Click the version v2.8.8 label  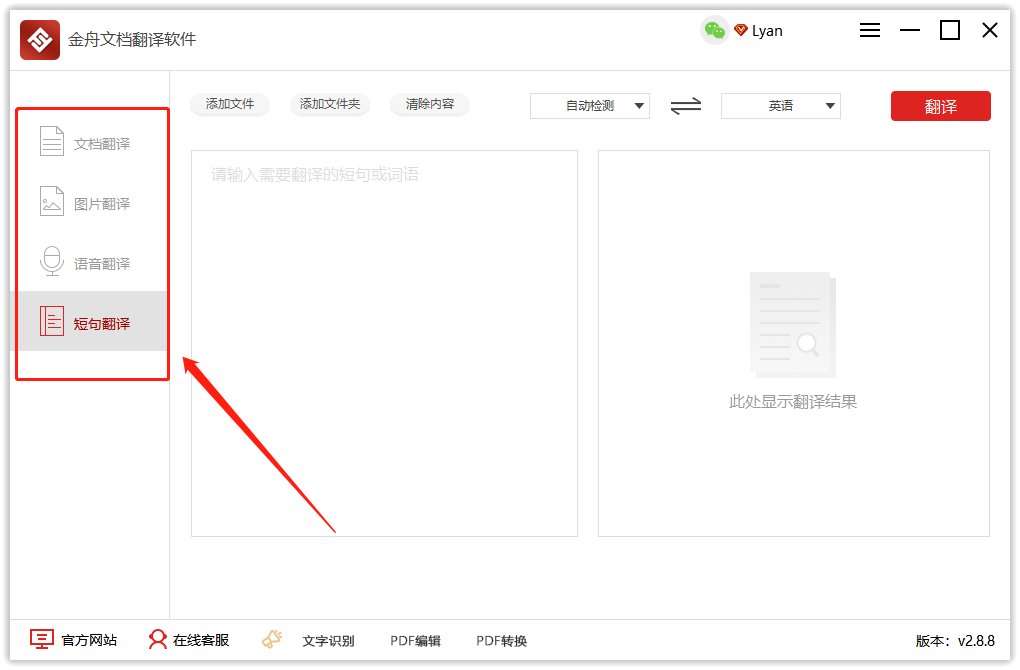click(955, 641)
